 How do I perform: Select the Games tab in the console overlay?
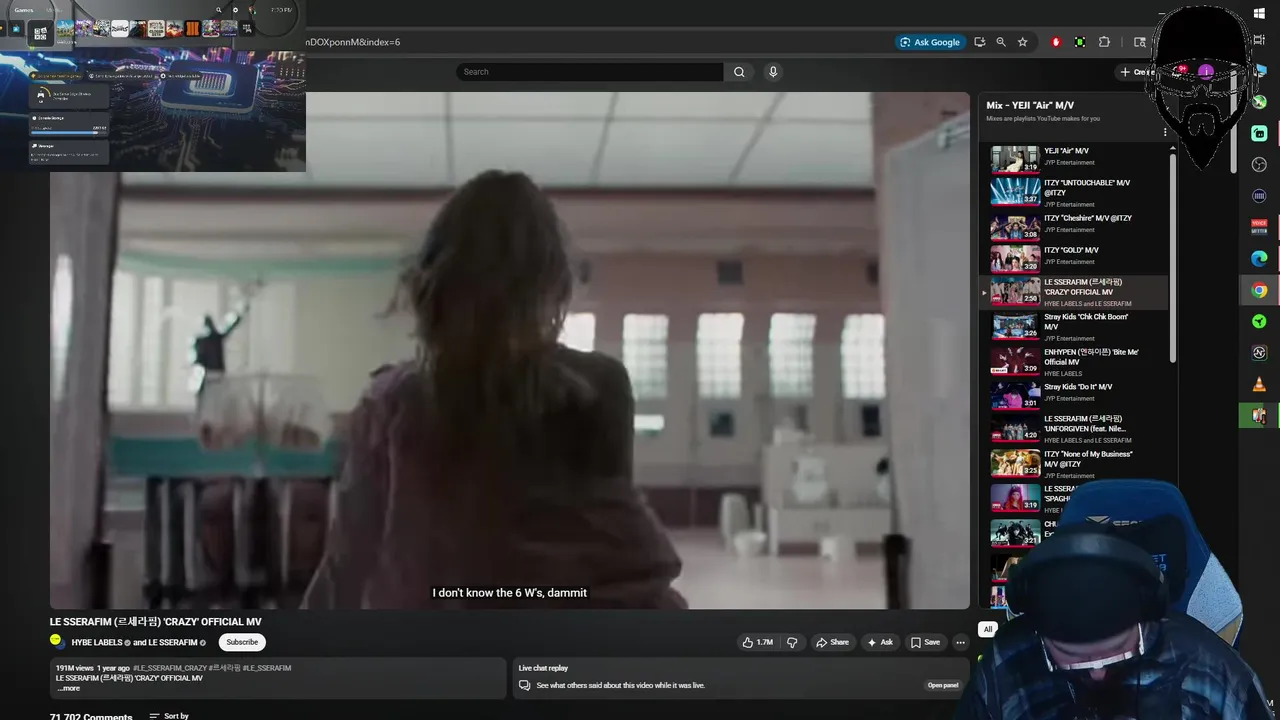pos(23,10)
